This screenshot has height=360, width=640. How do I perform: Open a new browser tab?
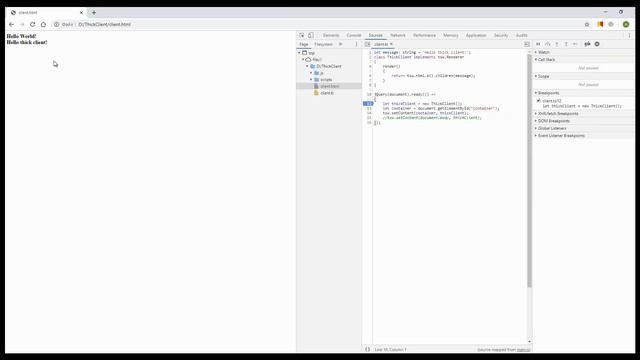click(94, 13)
